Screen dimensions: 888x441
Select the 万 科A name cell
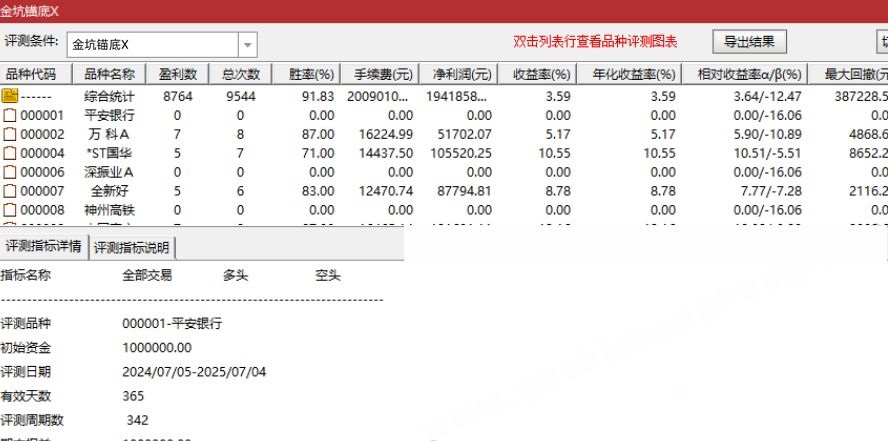click(x=109, y=134)
